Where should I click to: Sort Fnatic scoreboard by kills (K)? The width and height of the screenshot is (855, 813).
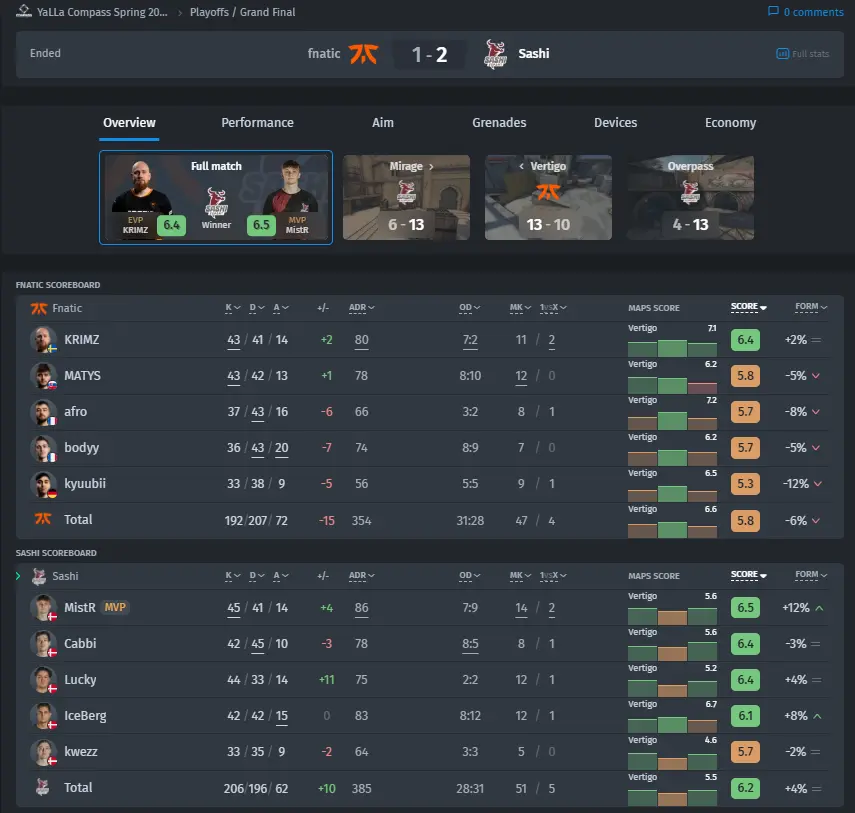(233, 308)
